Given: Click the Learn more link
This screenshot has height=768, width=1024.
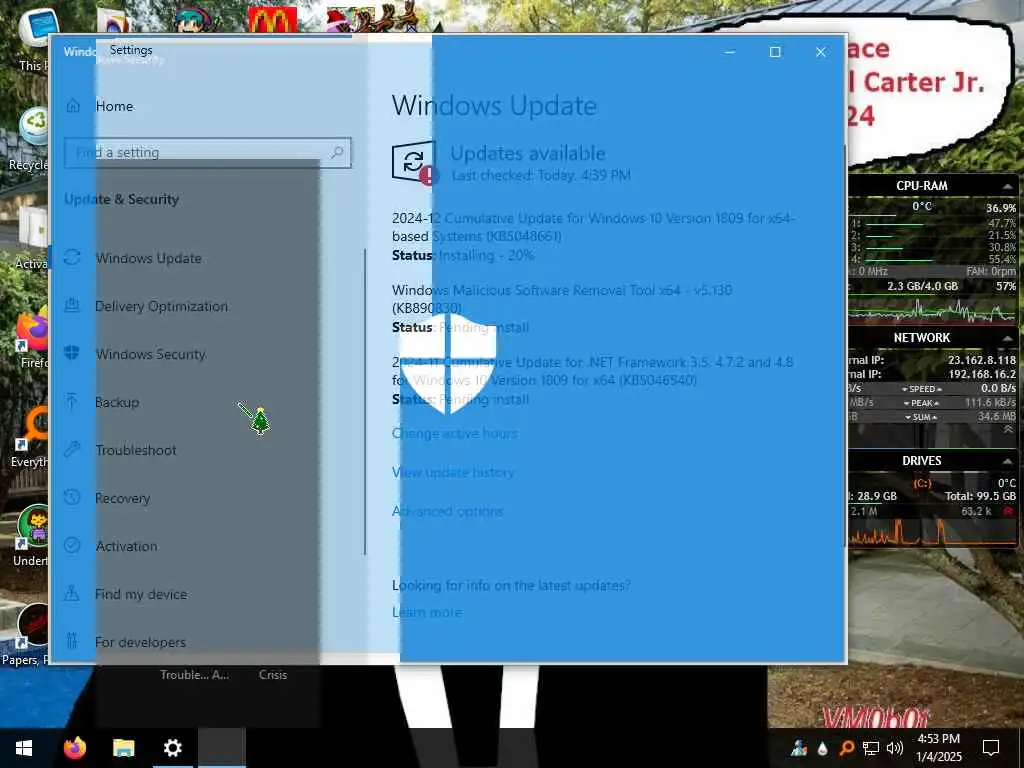Looking at the screenshot, I should coord(427,613).
